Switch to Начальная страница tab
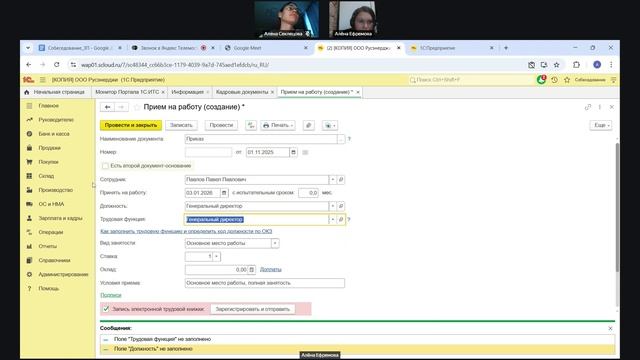This screenshot has width=640, height=360. pyautogui.click(x=55, y=92)
